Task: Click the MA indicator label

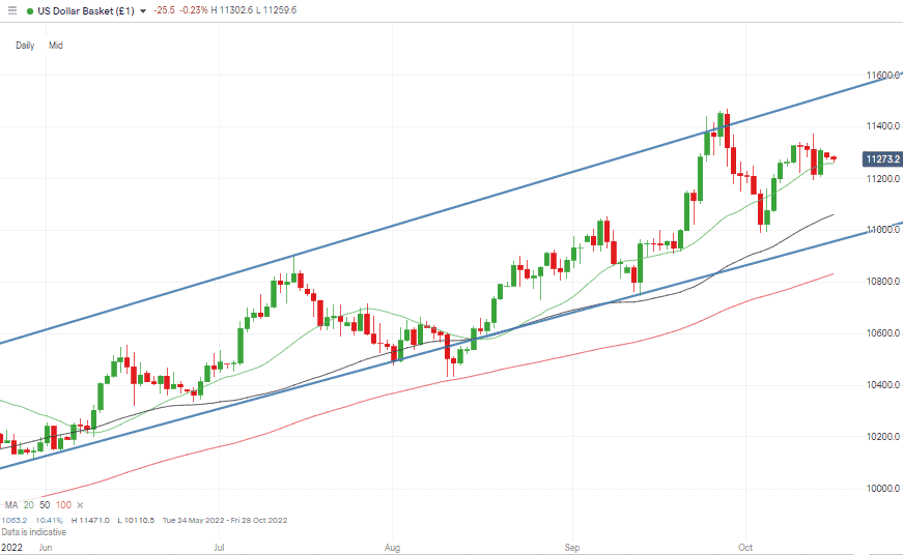Action: coord(12,505)
